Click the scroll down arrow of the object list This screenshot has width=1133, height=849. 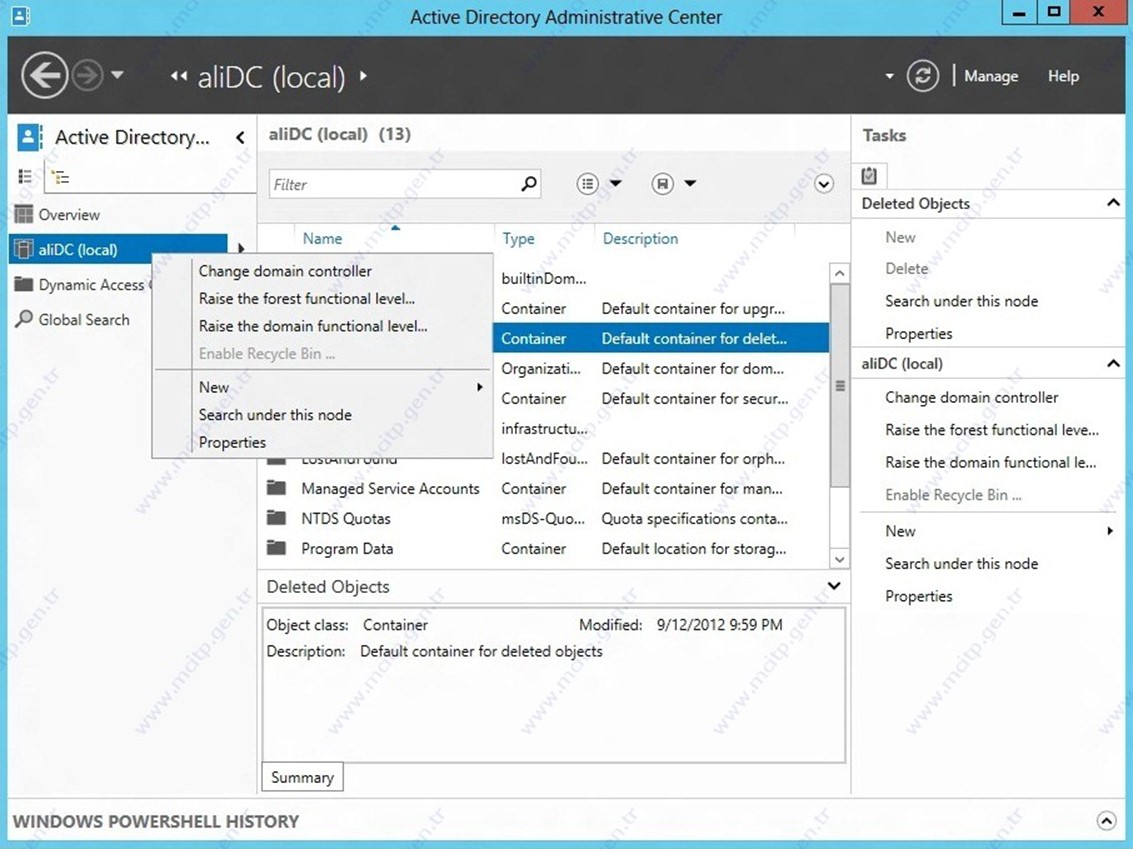[839, 559]
